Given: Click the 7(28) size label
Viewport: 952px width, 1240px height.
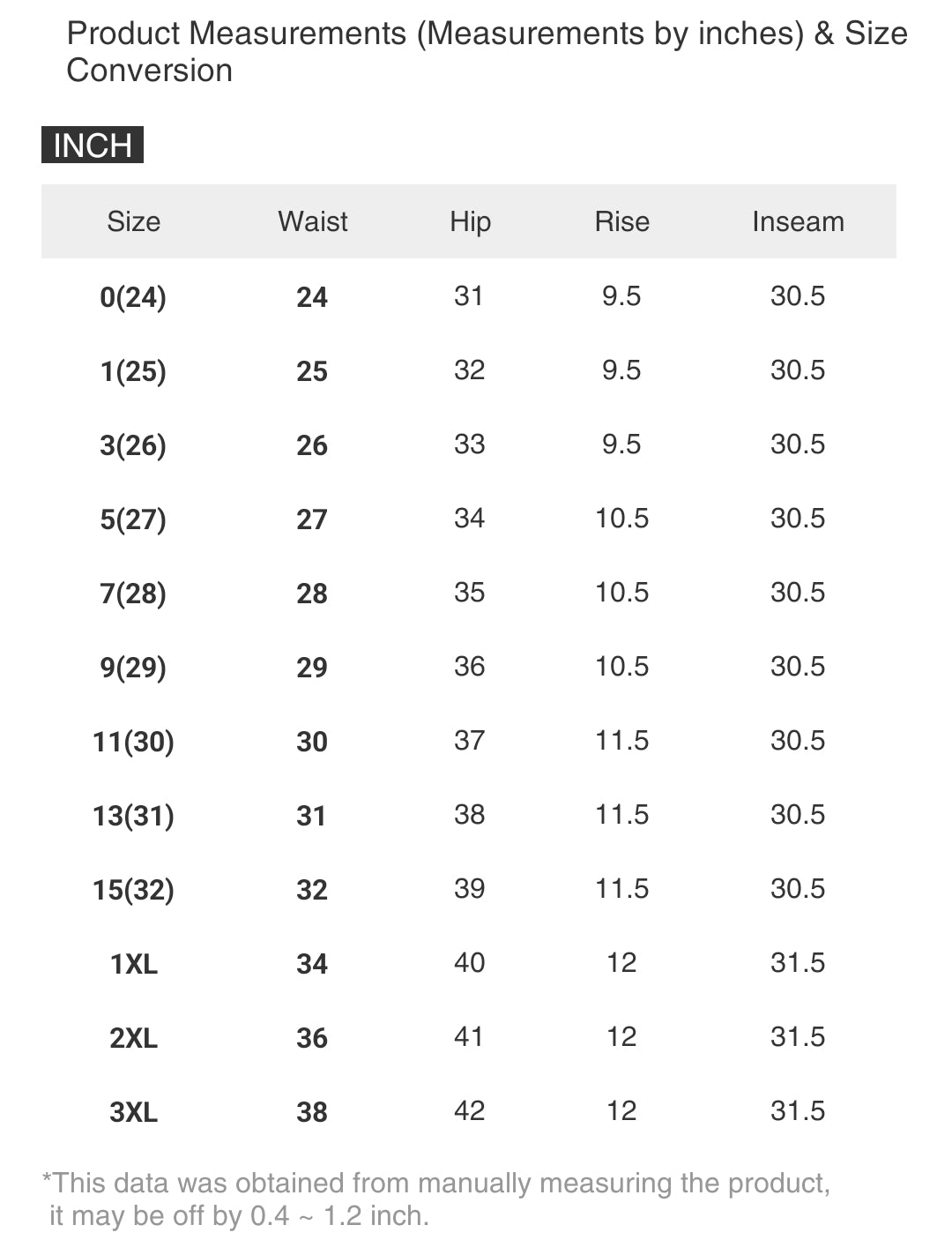Looking at the screenshot, I should click(x=133, y=594).
